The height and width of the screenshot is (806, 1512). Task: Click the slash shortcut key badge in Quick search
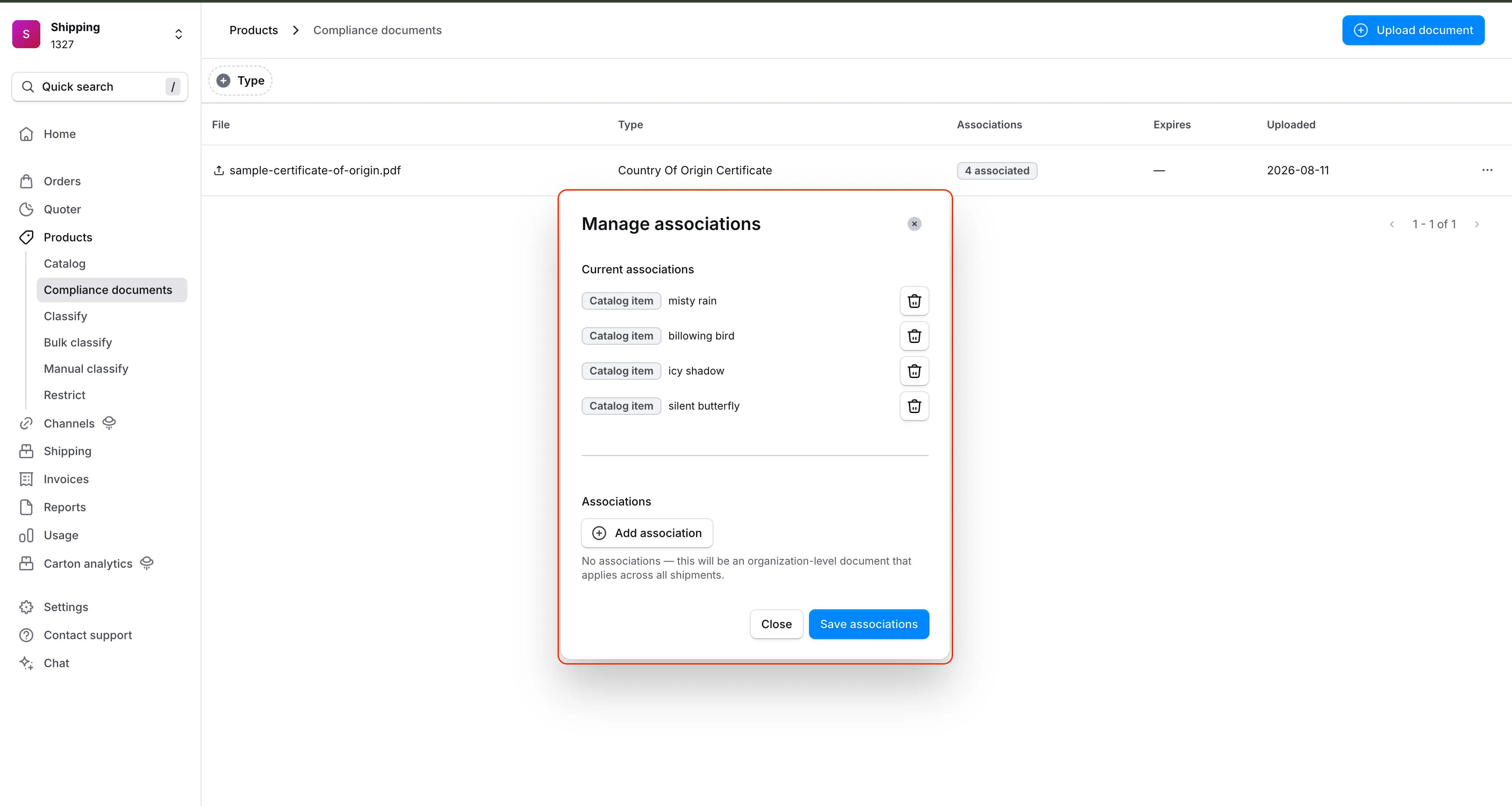(x=173, y=87)
